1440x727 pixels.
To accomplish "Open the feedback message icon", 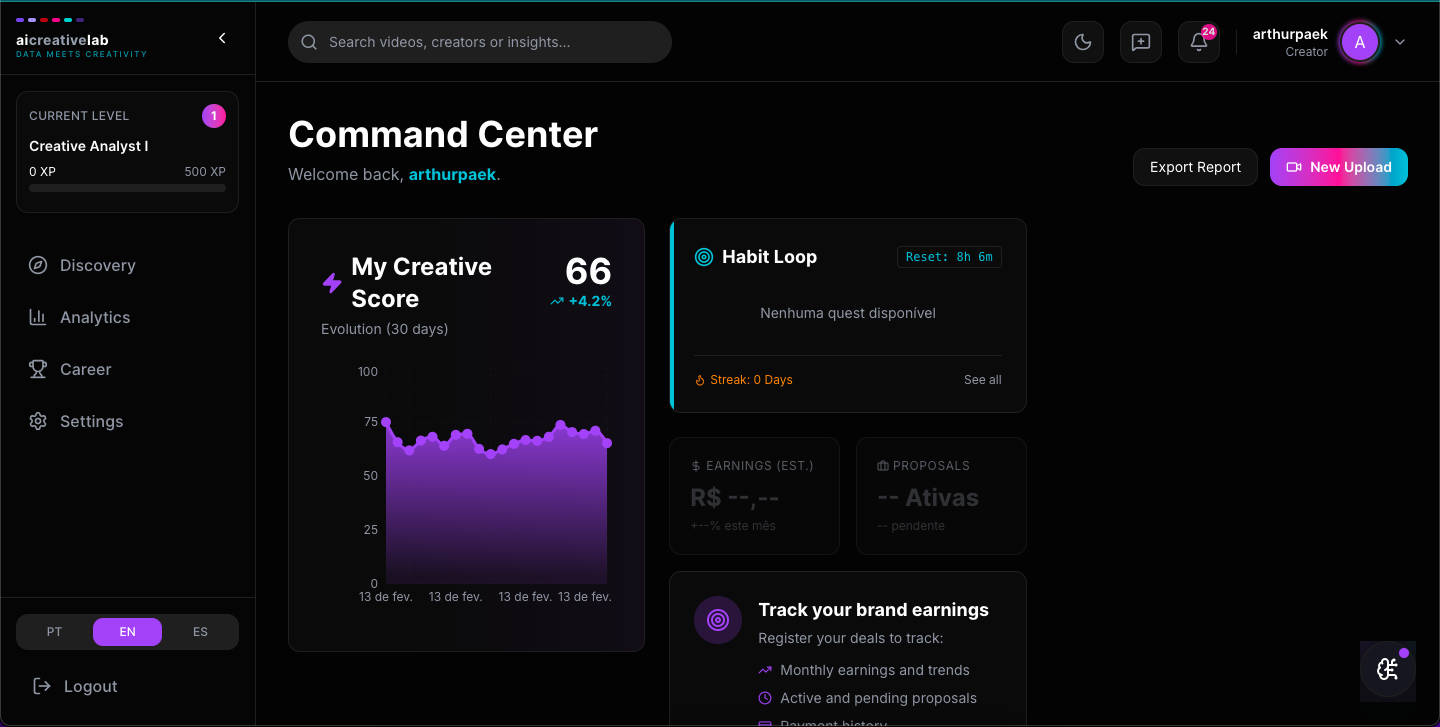I will coord(1140,42).
